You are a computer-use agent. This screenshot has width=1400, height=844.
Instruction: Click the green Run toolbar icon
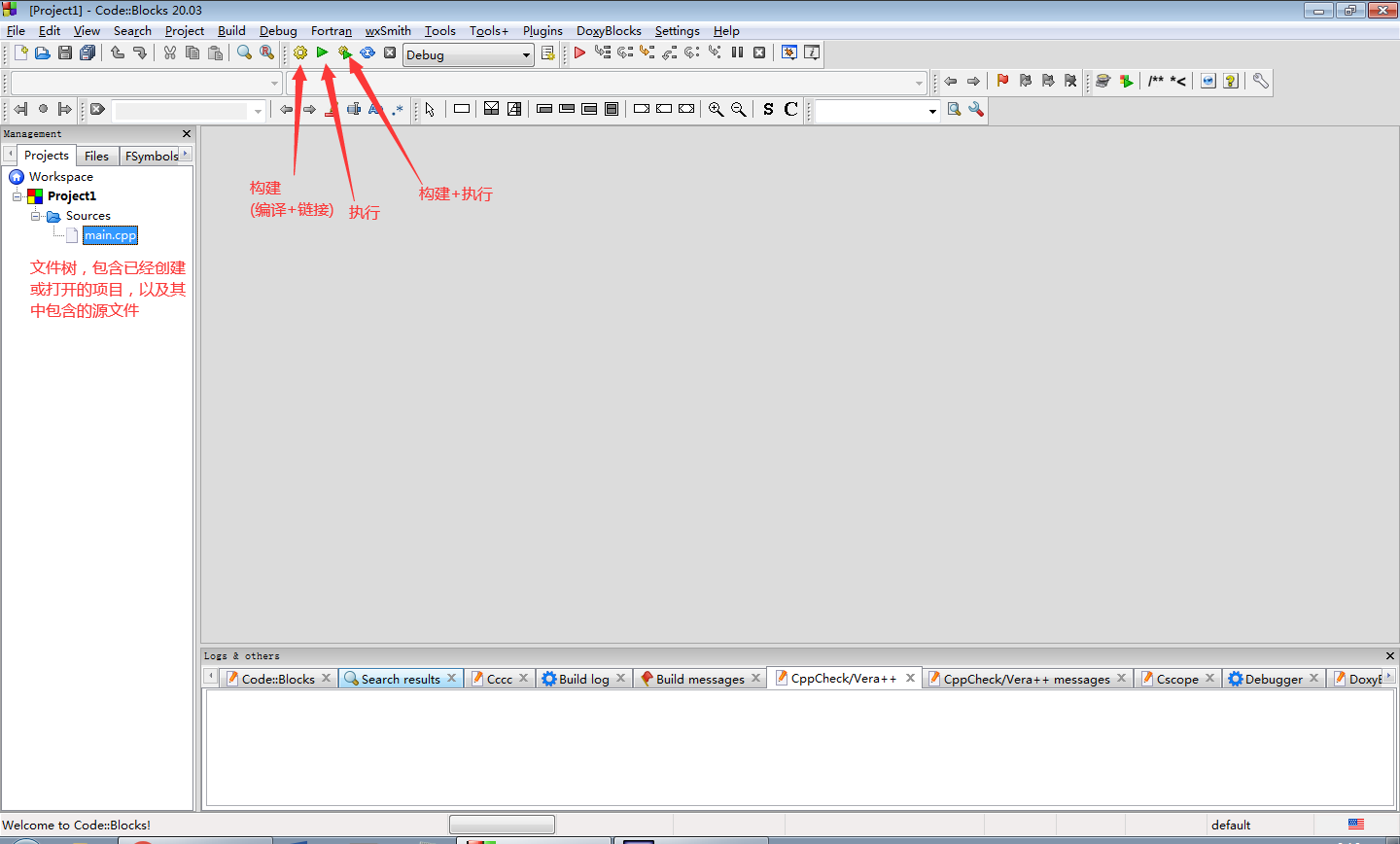(323, 53)
